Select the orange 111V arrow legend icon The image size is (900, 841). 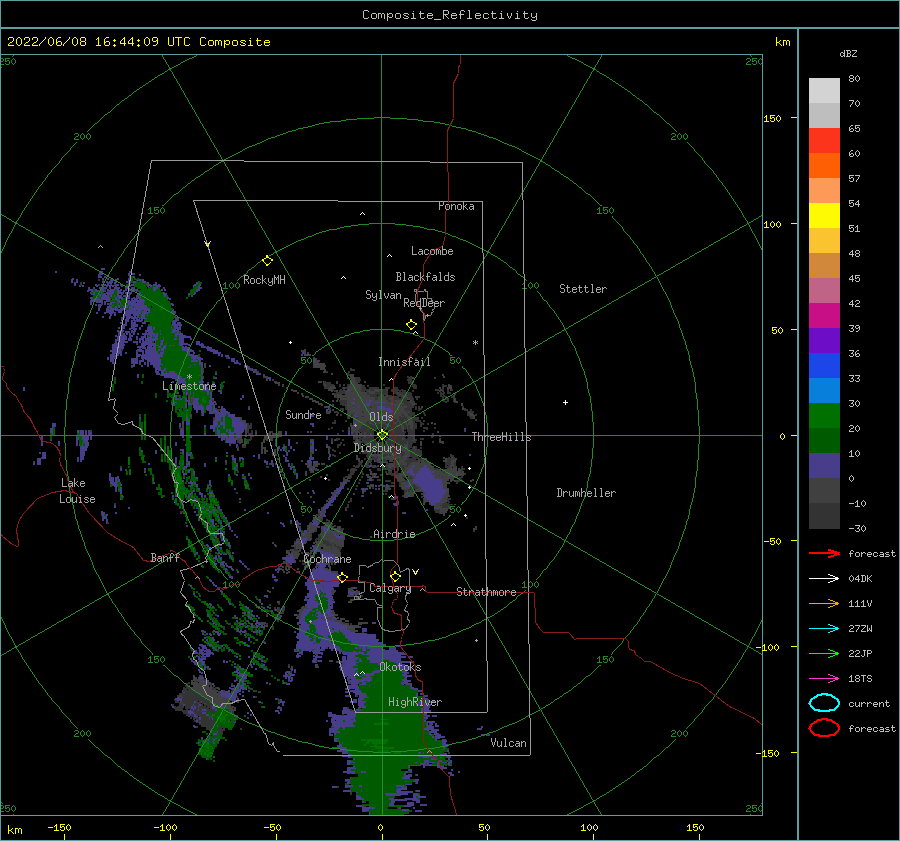tap(824, 603)
